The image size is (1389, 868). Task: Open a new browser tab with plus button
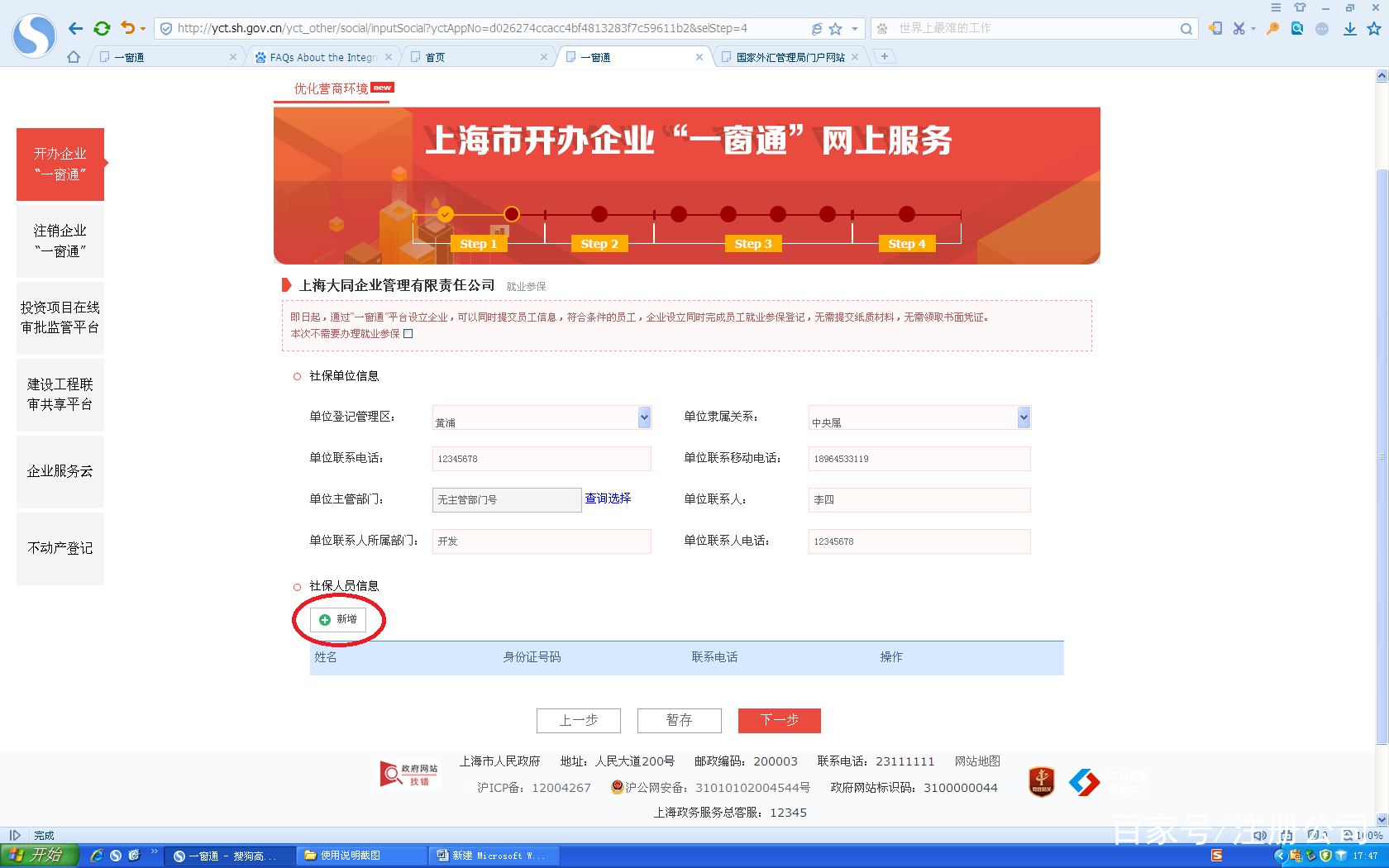point(885,56)
